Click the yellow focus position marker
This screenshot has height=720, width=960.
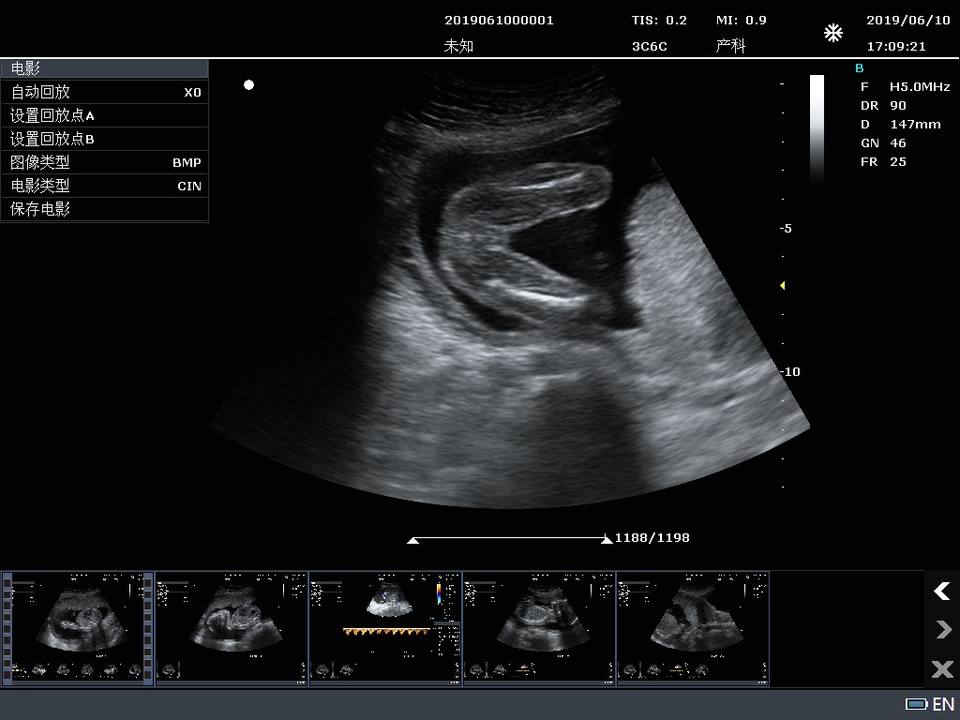pyautogui.click(x=782, y=285)
